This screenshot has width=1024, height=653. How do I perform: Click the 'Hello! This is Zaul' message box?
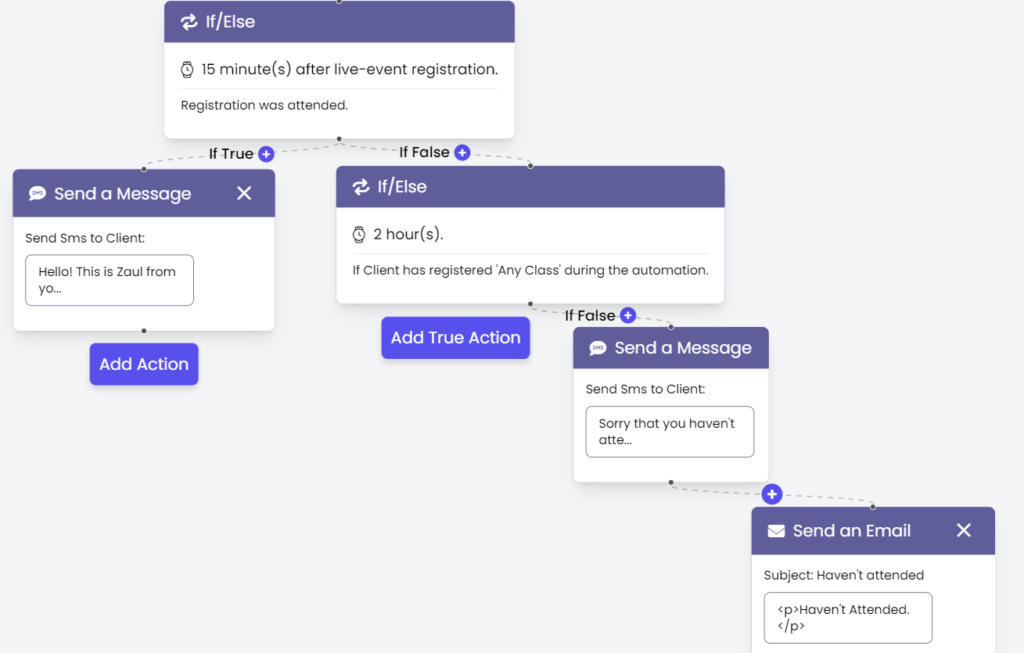[x=109, y=280]
